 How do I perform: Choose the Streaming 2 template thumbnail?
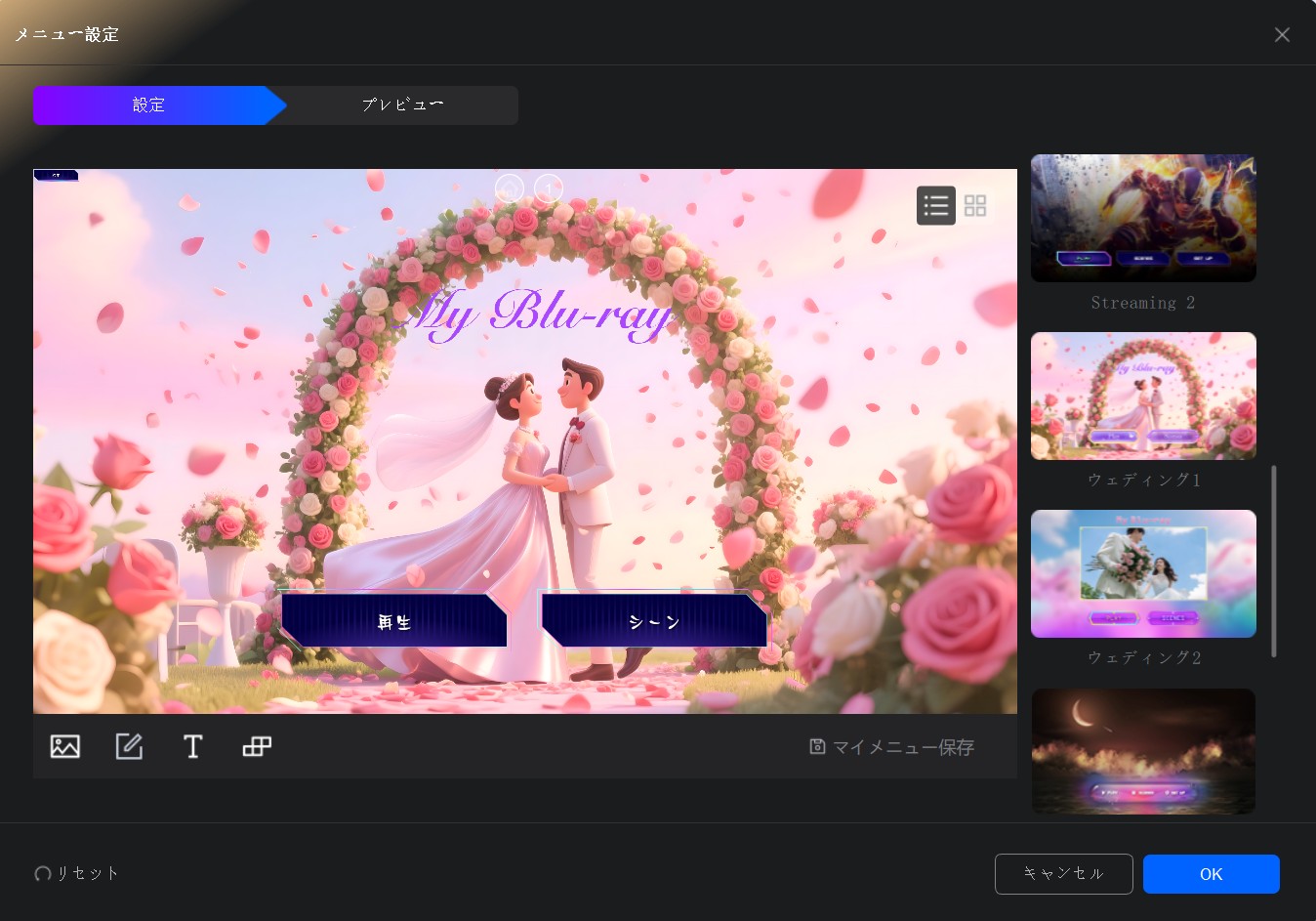1143,218
